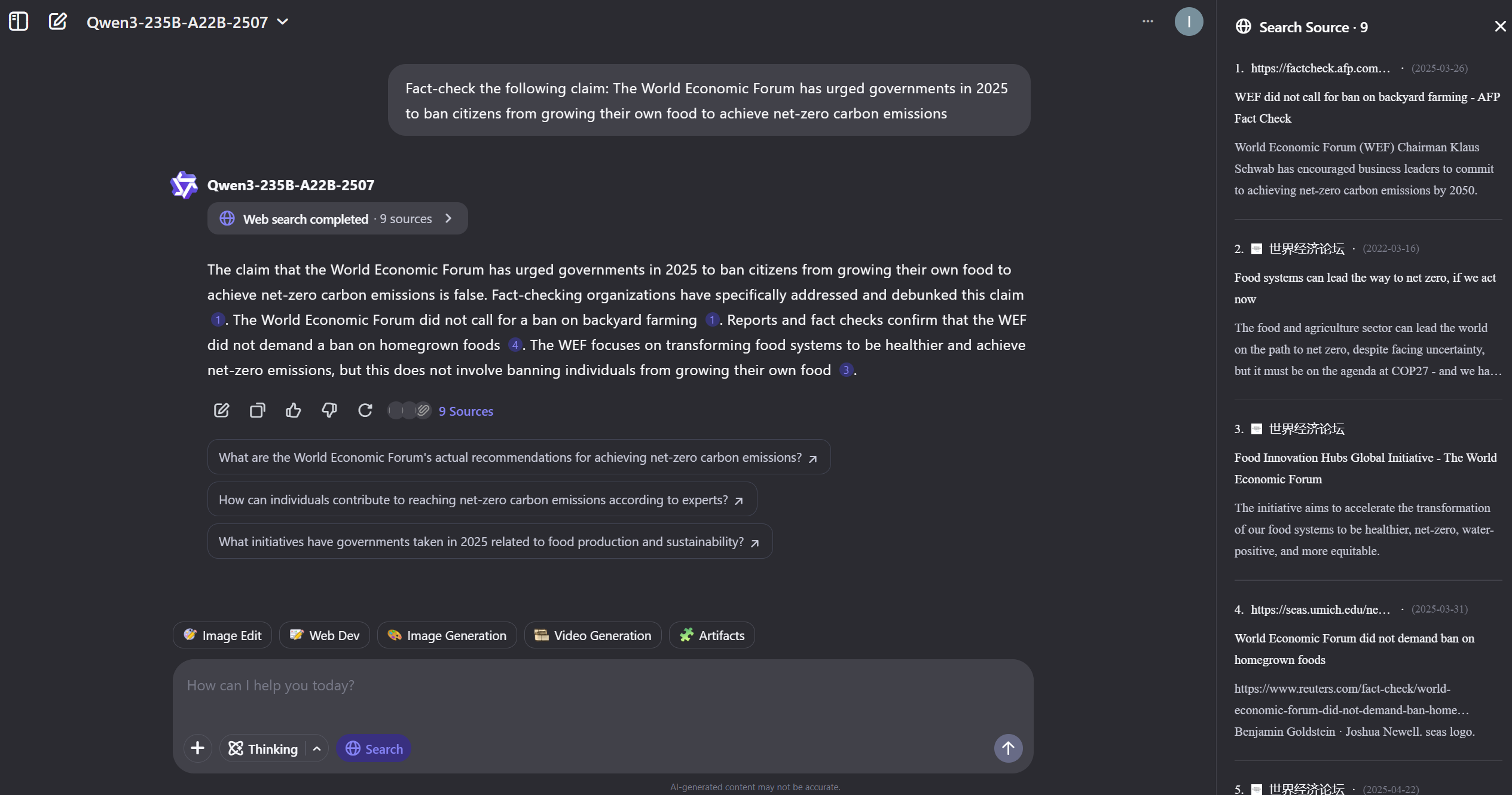Screen dimensions: 1512x795
Task: Toggle the sidebar panel icon
Action: point(19,22)
